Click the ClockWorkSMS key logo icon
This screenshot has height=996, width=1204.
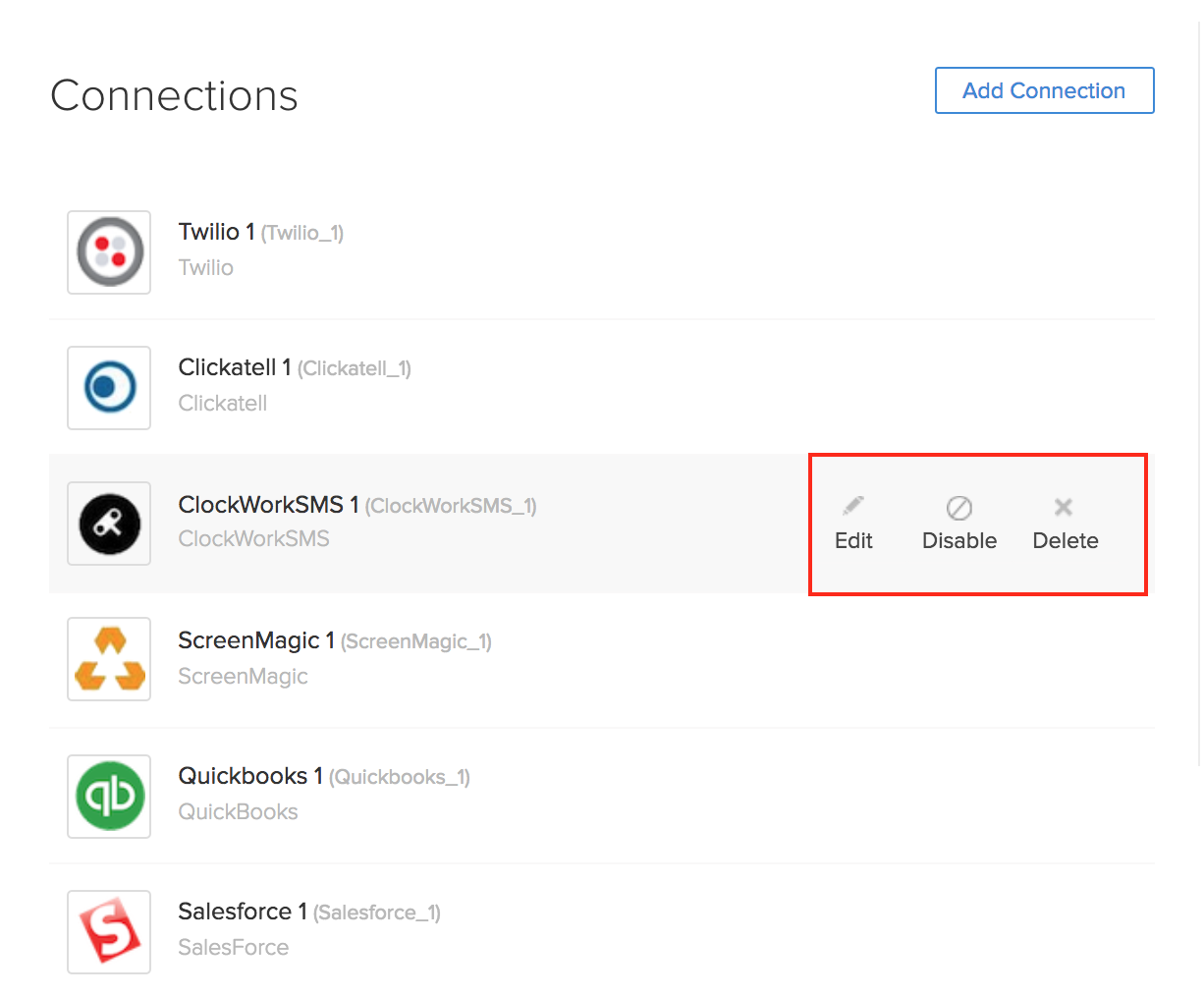click(x=109, y=524)
